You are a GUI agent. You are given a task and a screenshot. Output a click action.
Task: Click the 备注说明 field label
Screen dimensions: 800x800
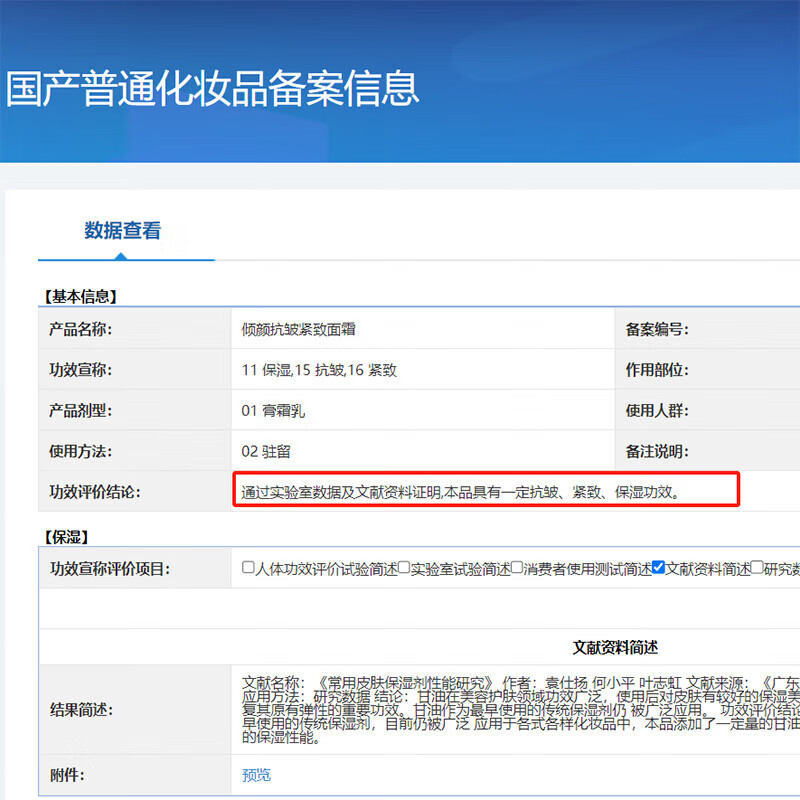[x=657, y=451]
